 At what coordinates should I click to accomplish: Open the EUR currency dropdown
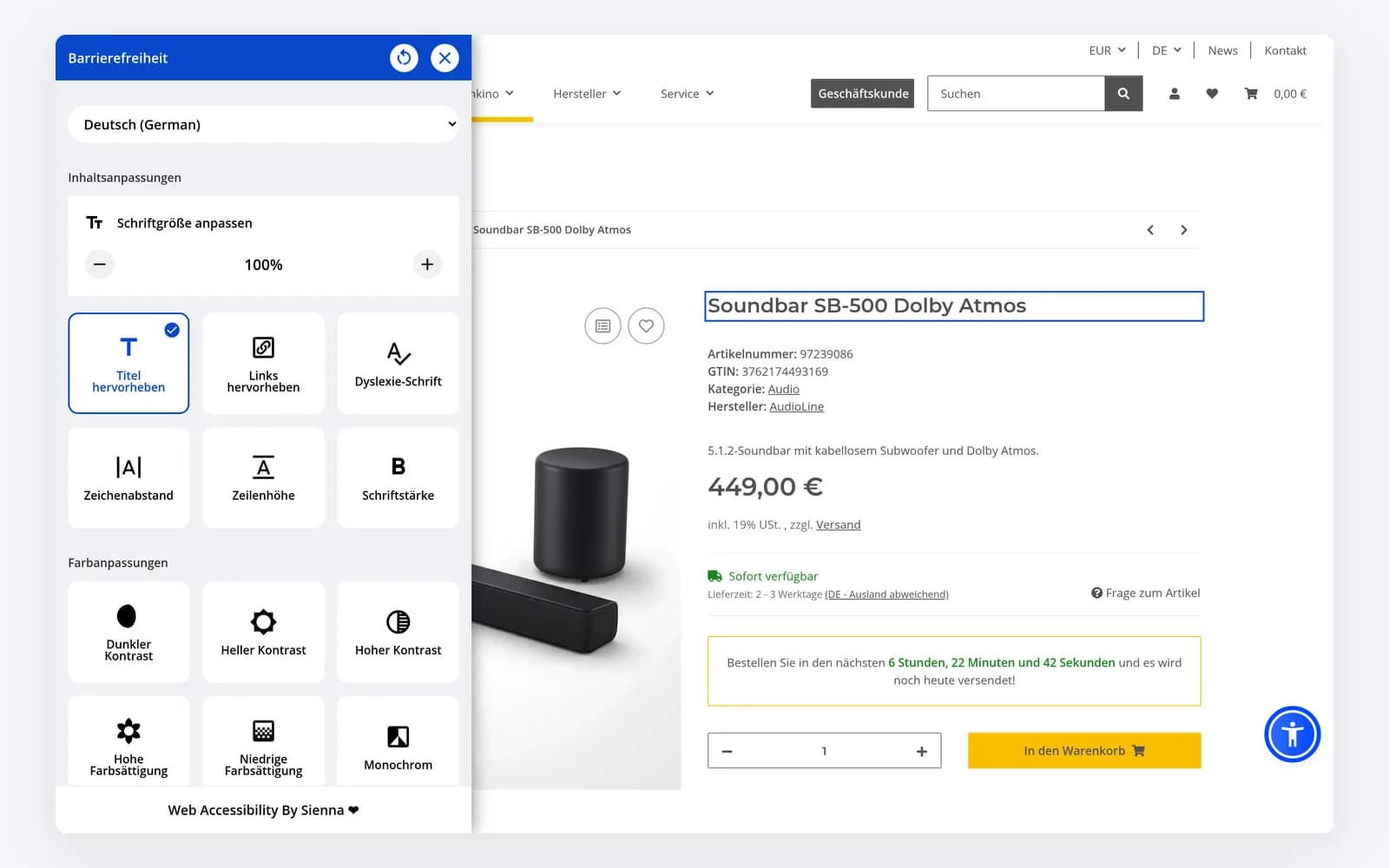tap(1107, 50)
